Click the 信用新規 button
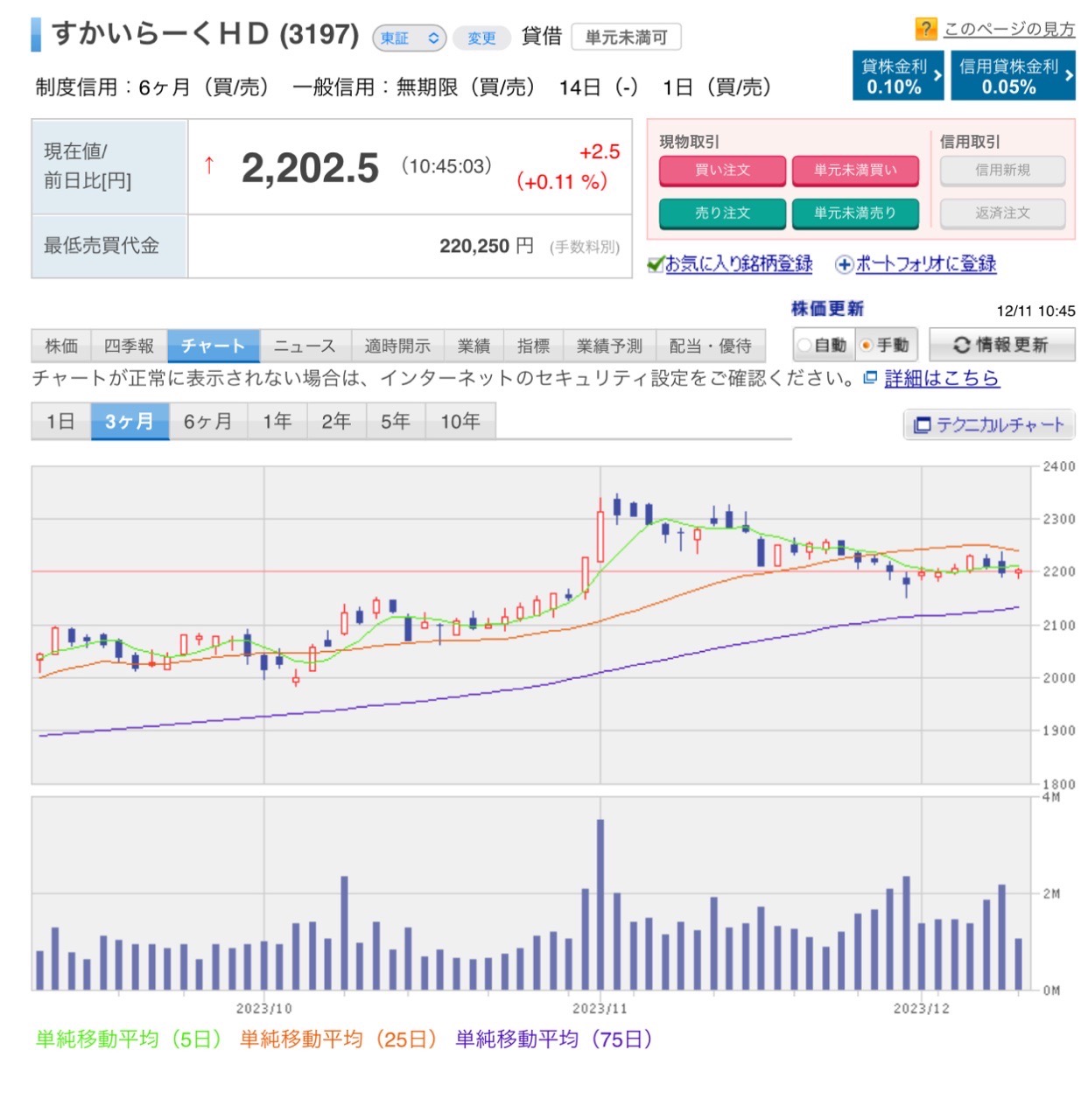This screenshot has width=1088, height=1120. pyautogui.click(x=1003, y=171)
